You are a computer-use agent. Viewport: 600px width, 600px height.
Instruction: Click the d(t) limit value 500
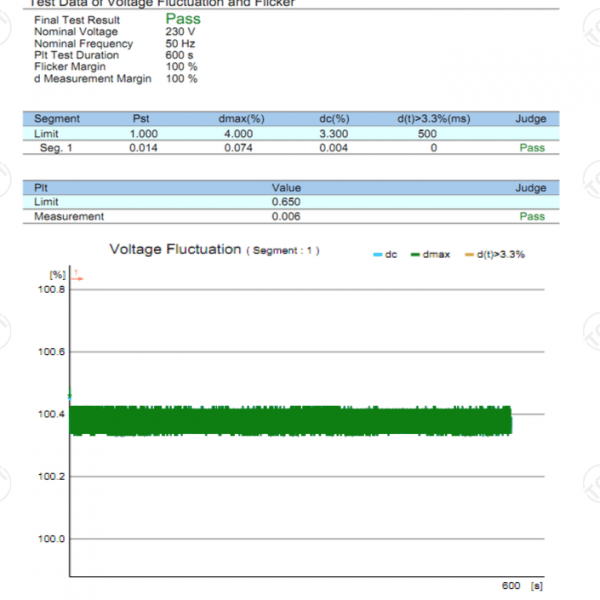tap(427, 134)
